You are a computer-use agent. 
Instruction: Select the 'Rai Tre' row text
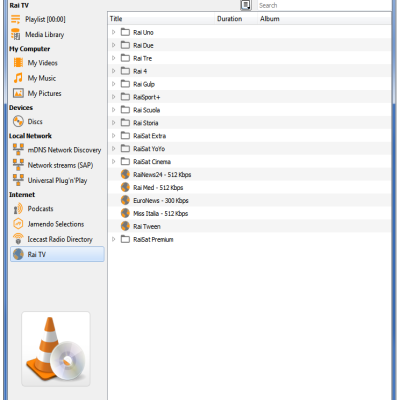point(142,58)
